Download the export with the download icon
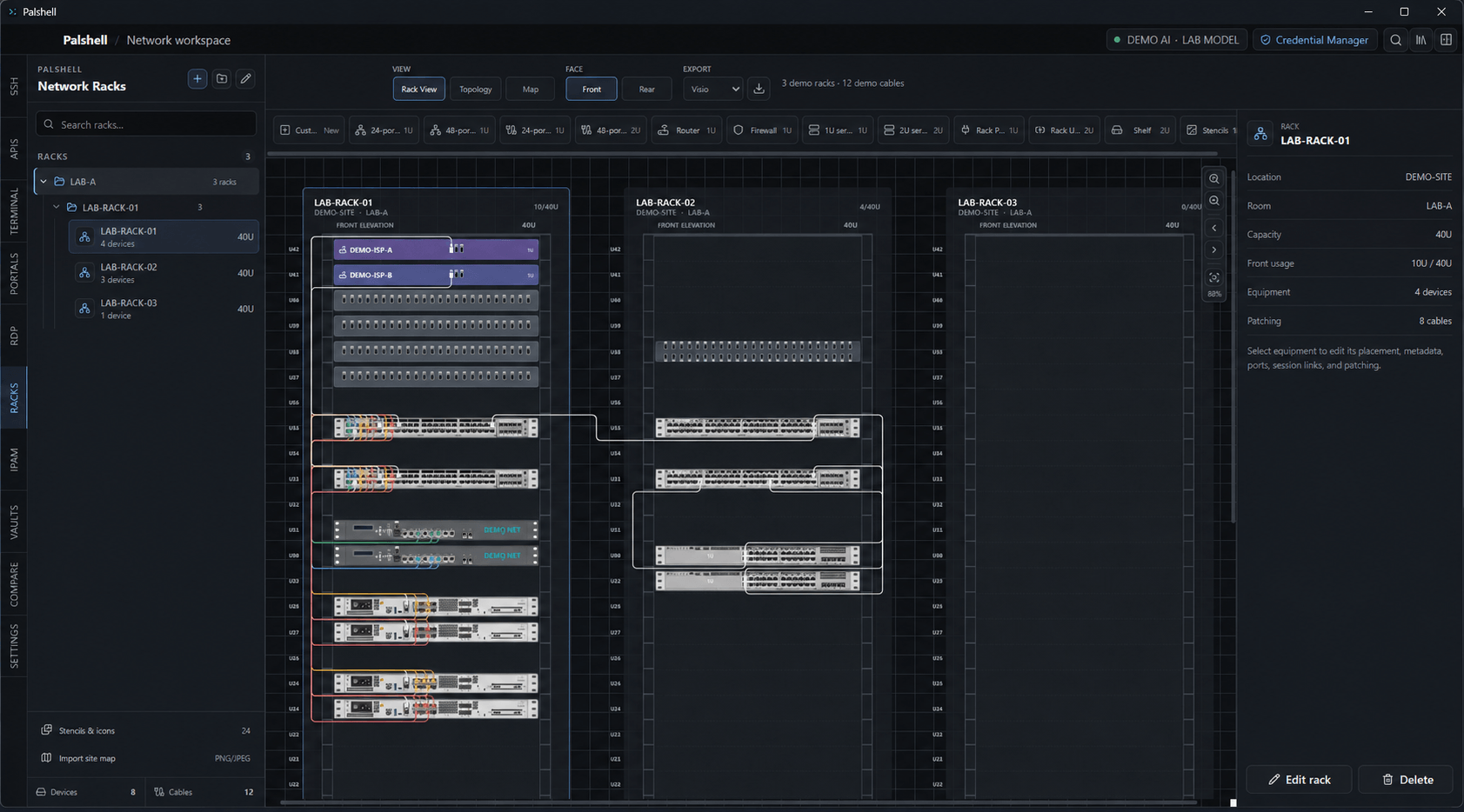This screenshot has height=812, width=1464. pyautogui.click(x=759, y=89)
